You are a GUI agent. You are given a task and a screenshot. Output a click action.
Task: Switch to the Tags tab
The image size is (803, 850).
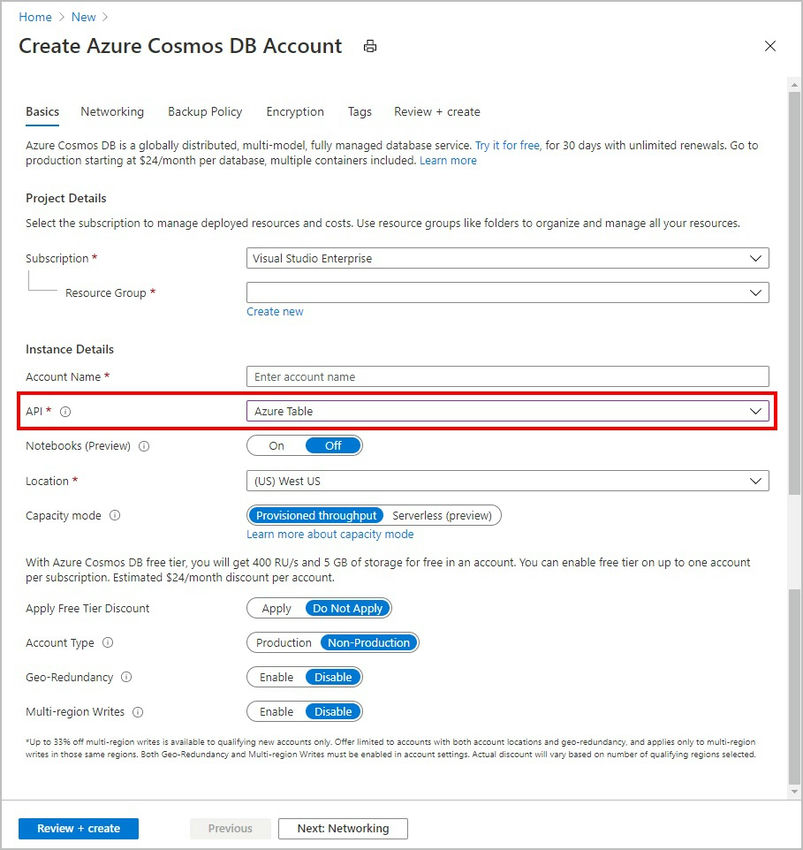point(360,112)
